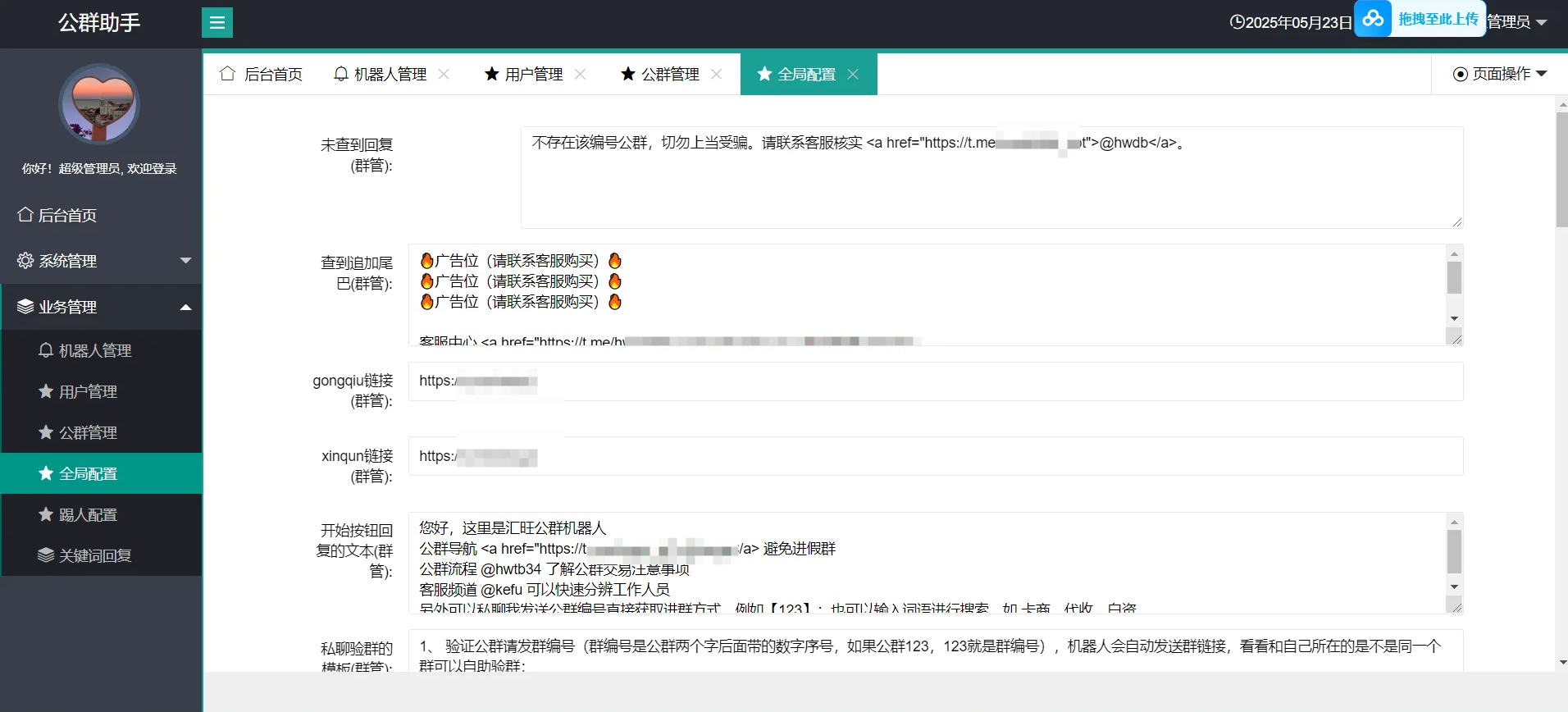Click into the 私聊验群的模板 textarea
Image resolution: width=1568 pixels, height=712 pixels.
[936, 651]
